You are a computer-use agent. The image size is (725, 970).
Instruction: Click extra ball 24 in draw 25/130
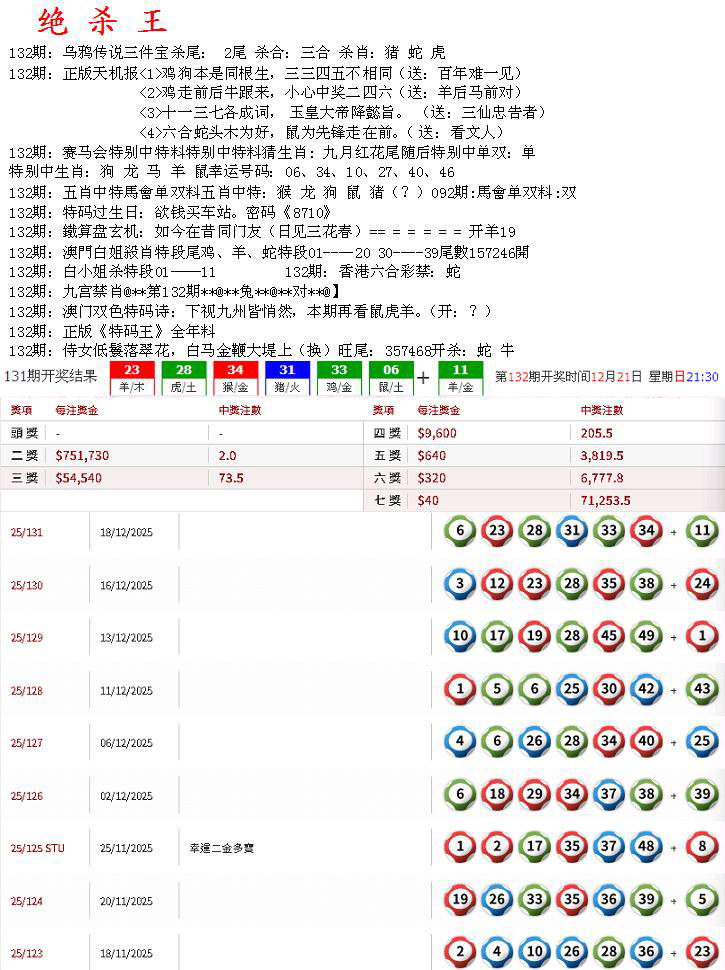pyautogui.click(x=703, y=584)
